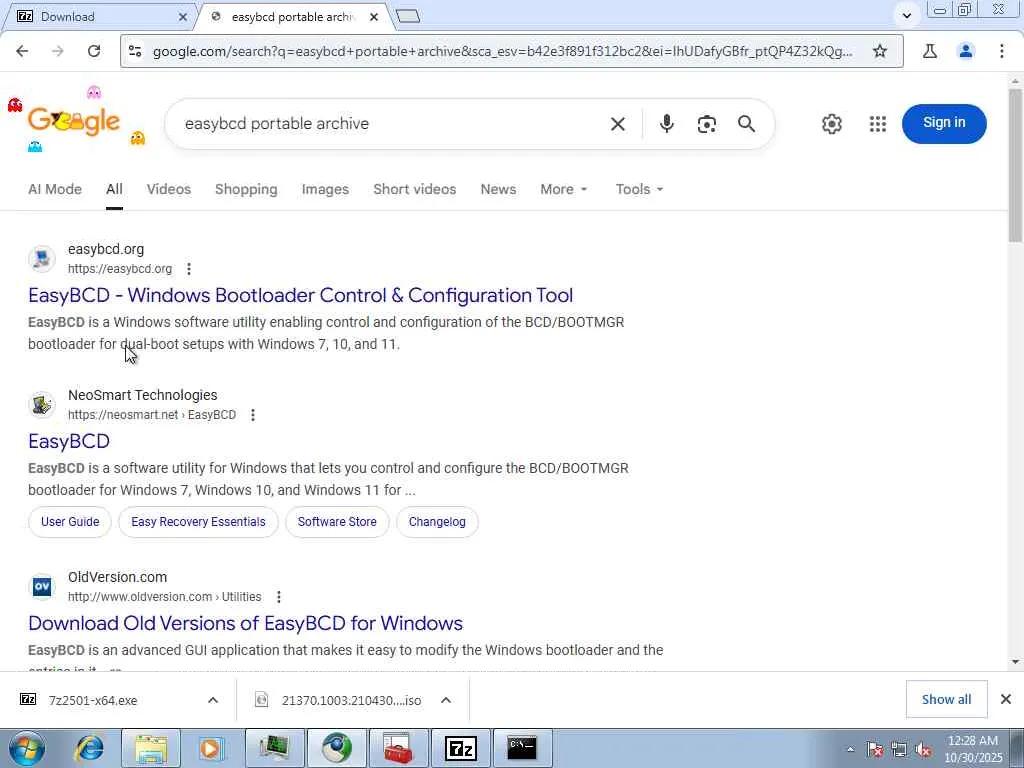
Task: Open downloaded 7z2501-x64.exe file
Action: 93,700
